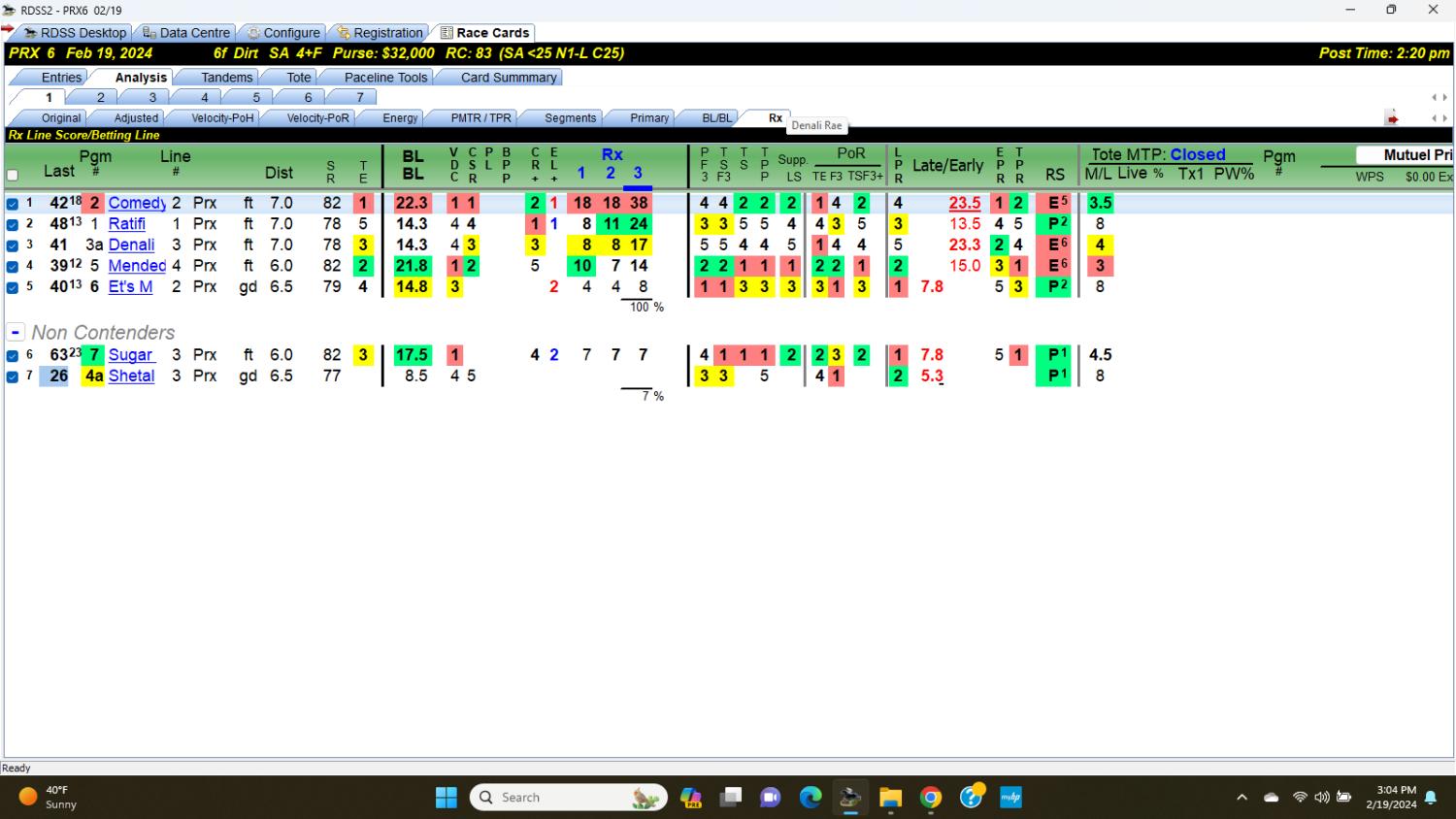The height and width of the screenshot is (819, 1456).
Task: Select the Race Cards tab
Action: click(x=483, y=32)
